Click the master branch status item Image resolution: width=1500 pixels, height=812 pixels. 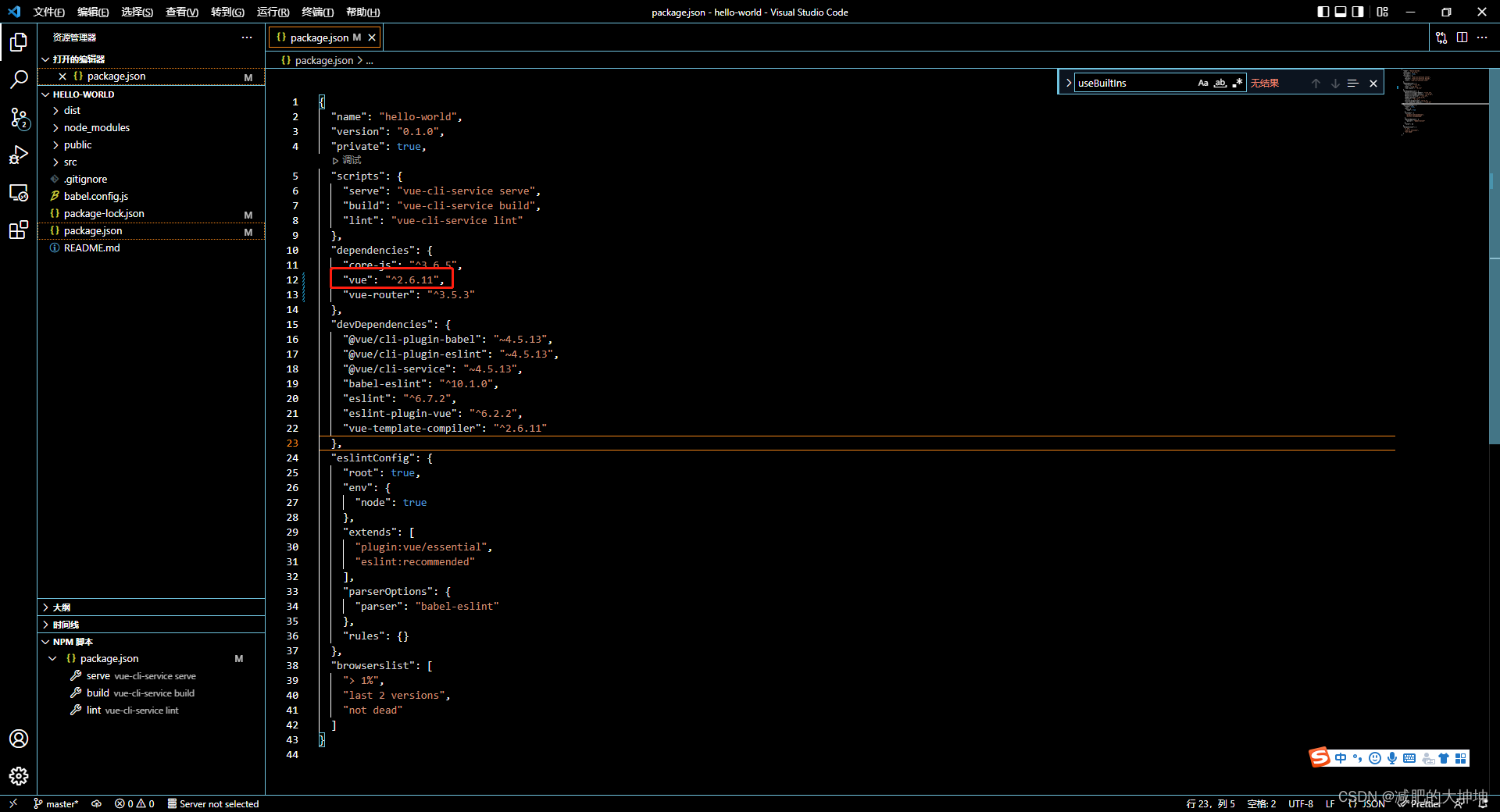click(56, 803)
